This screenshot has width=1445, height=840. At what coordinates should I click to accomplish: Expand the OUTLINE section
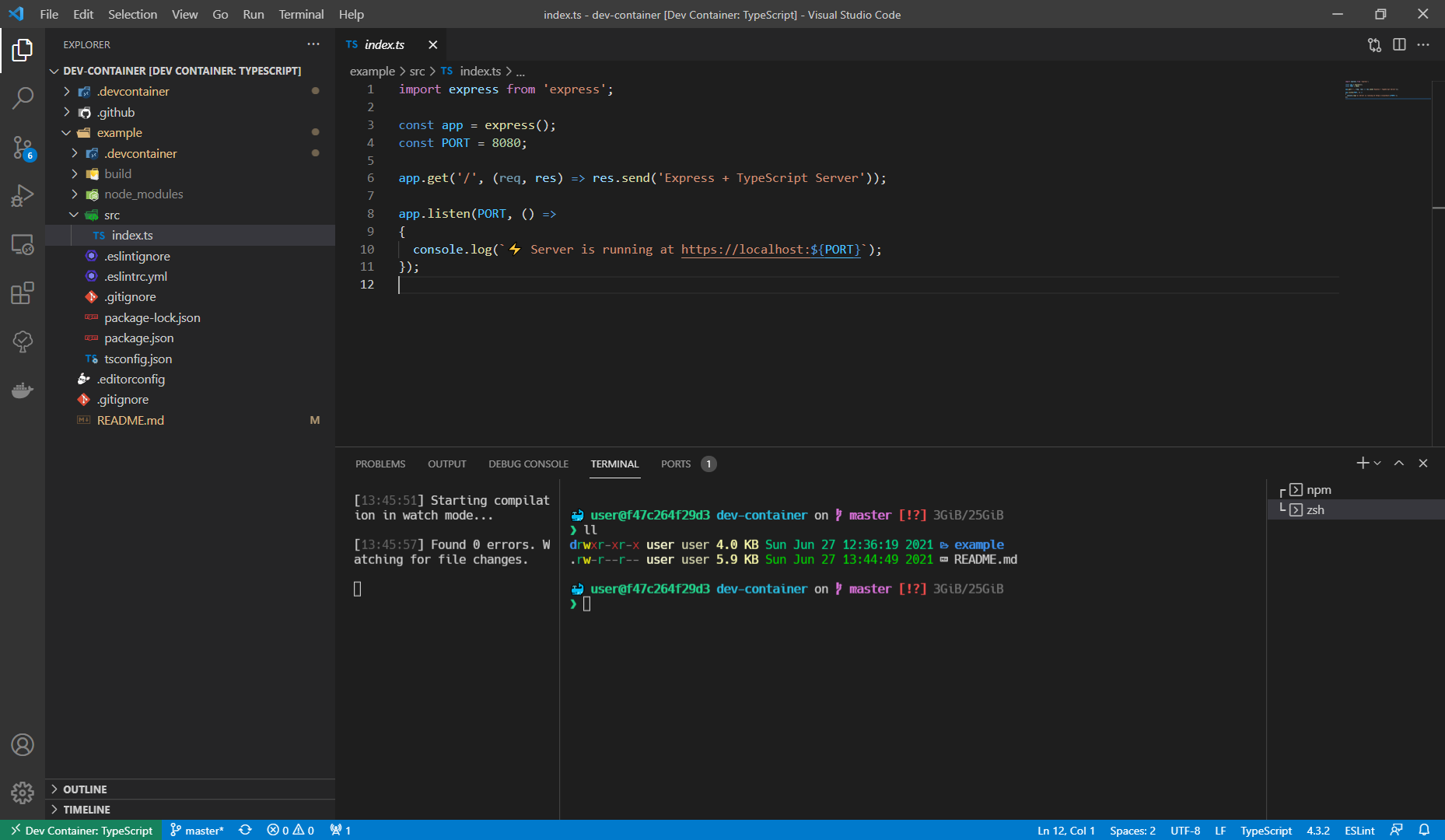tap(191, 789)
